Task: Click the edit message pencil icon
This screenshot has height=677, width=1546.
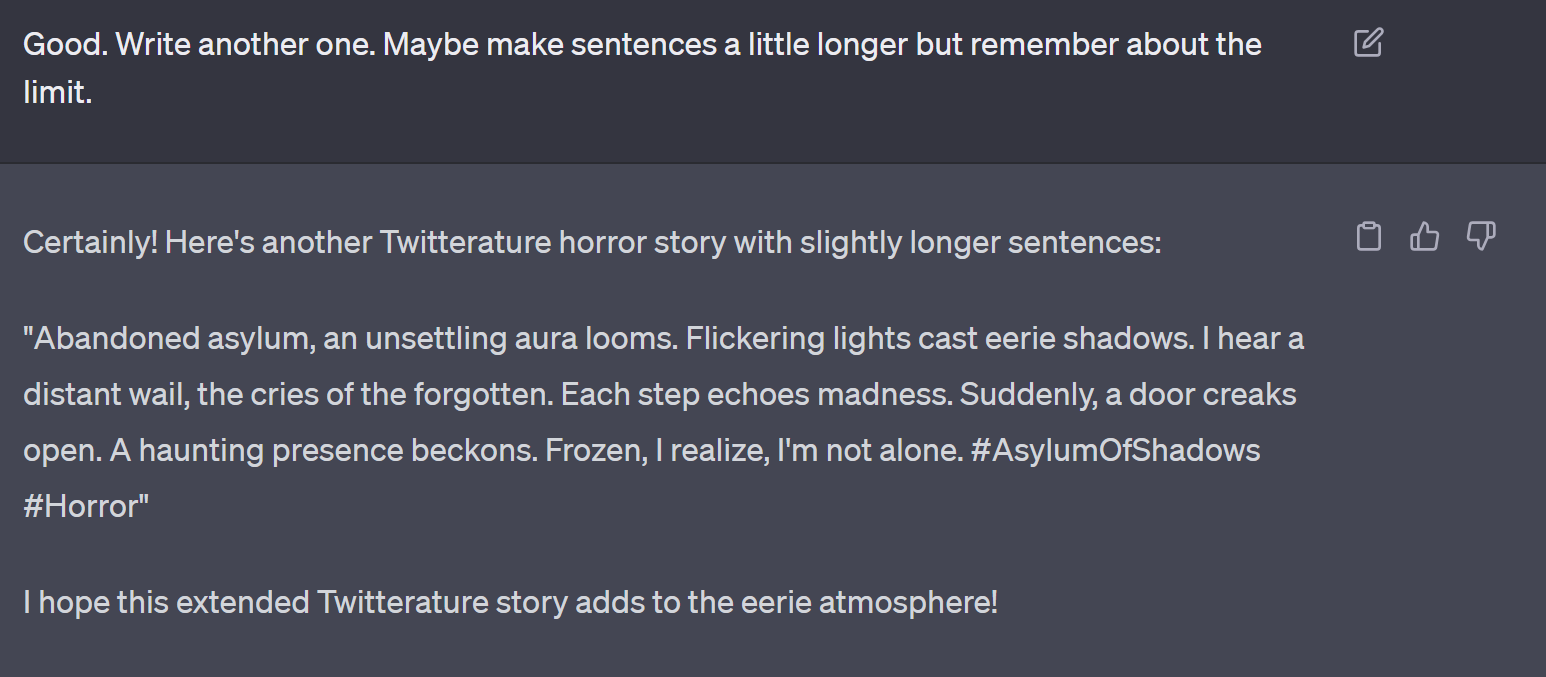Action: 1368,43
